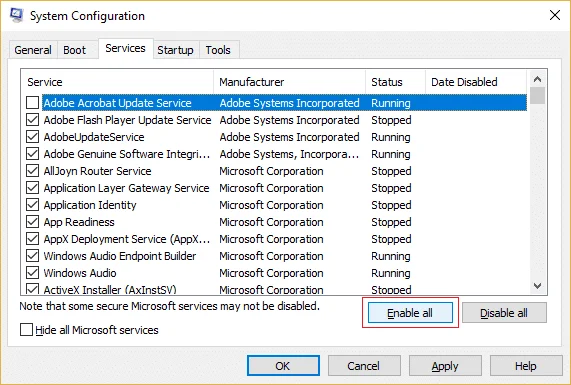Untick Application Layer Gateway Service checkbox
571x385 pixels.
tap(32, 188)
